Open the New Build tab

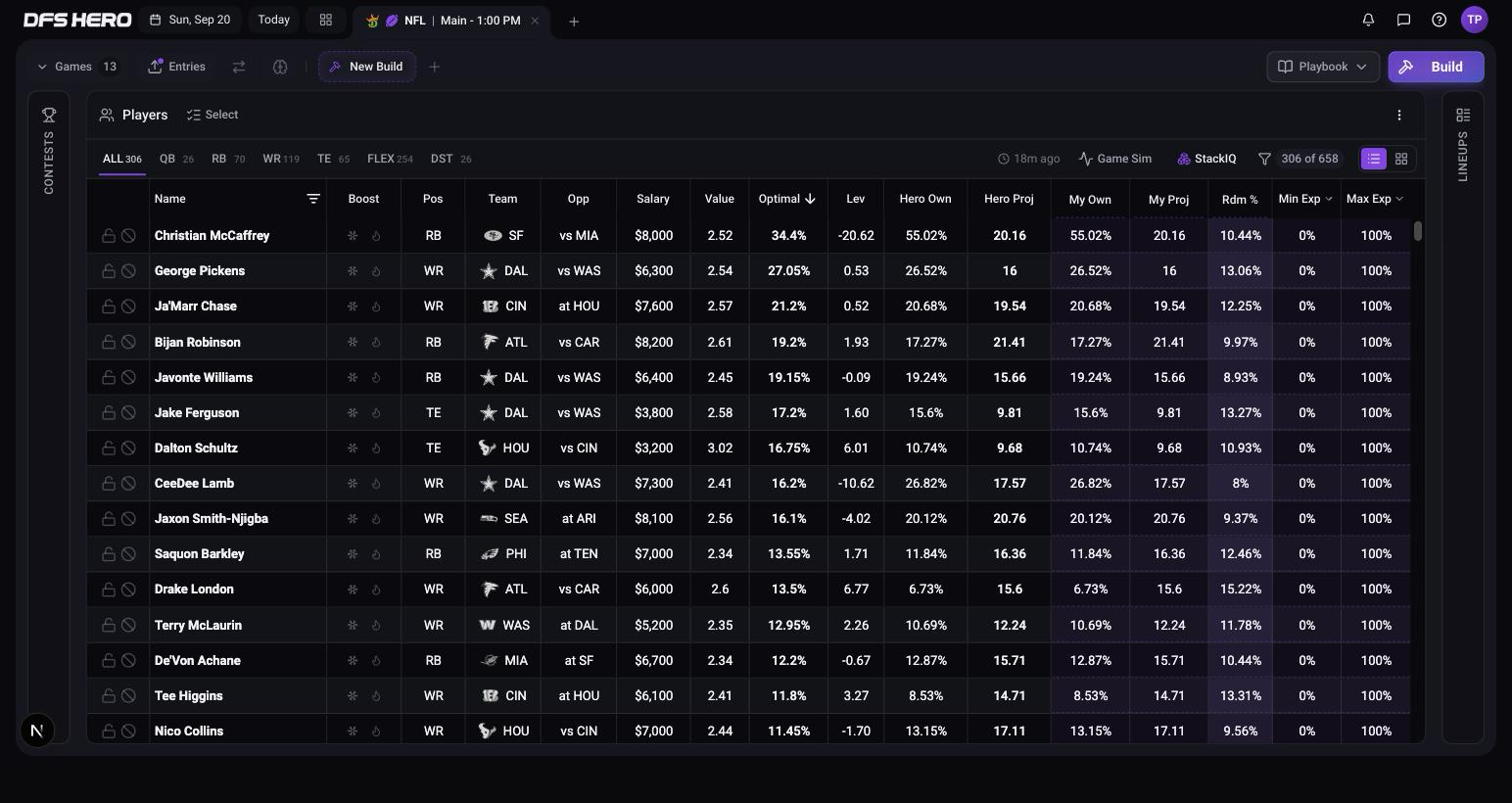point(367,67)
